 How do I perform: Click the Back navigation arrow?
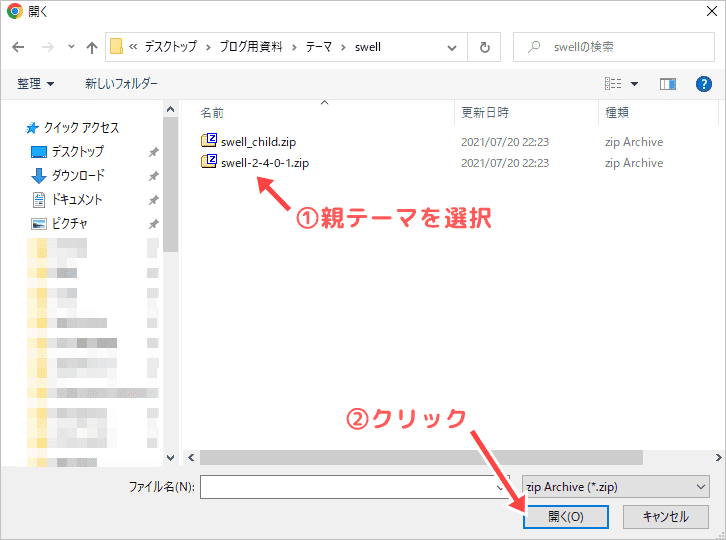click(19, 47)
